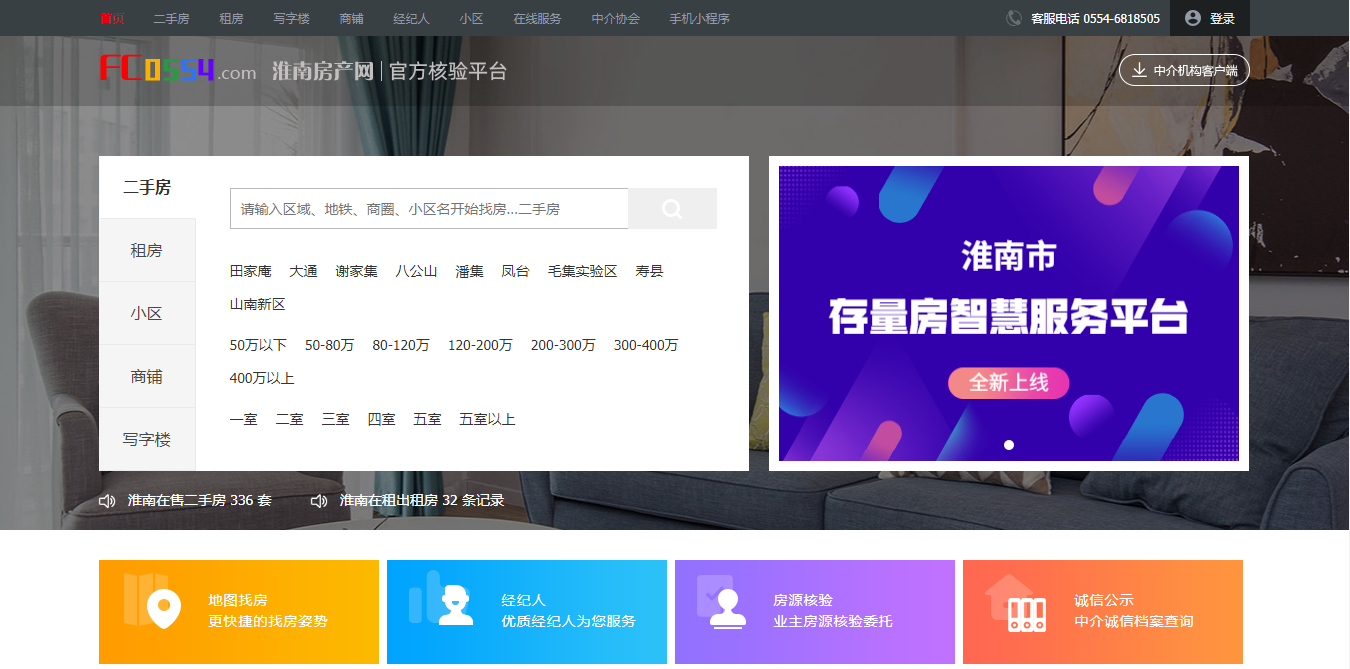Filter by district 潘集
The width and height of the screenshot is (1350, 669).
pyautogui.click(x=469, y=271)
